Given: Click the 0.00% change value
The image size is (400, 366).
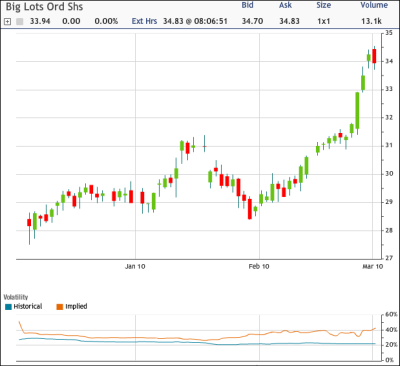Looking at the screenshot, I should [106, 21].
